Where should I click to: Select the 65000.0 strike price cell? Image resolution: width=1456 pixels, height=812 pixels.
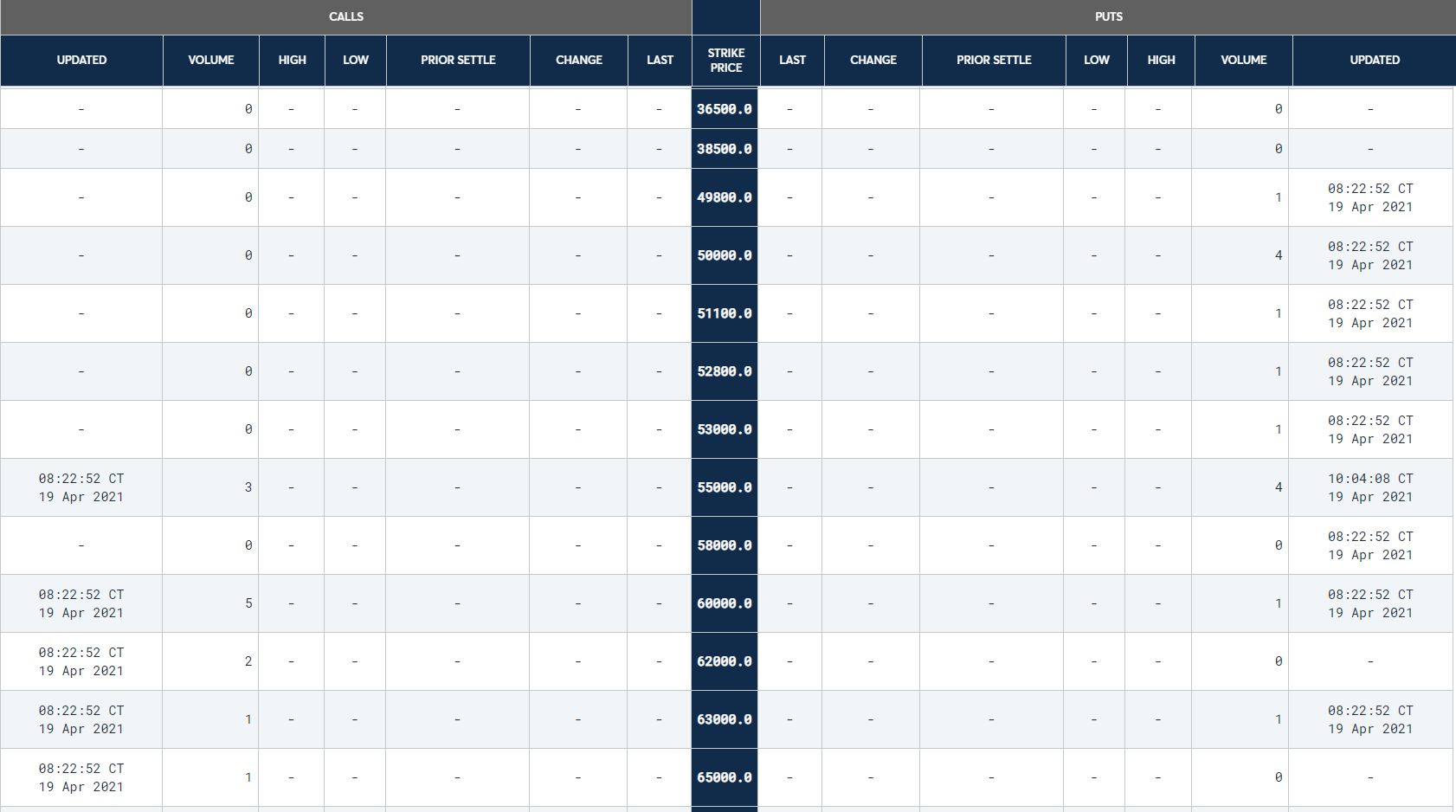coord(725,777)
